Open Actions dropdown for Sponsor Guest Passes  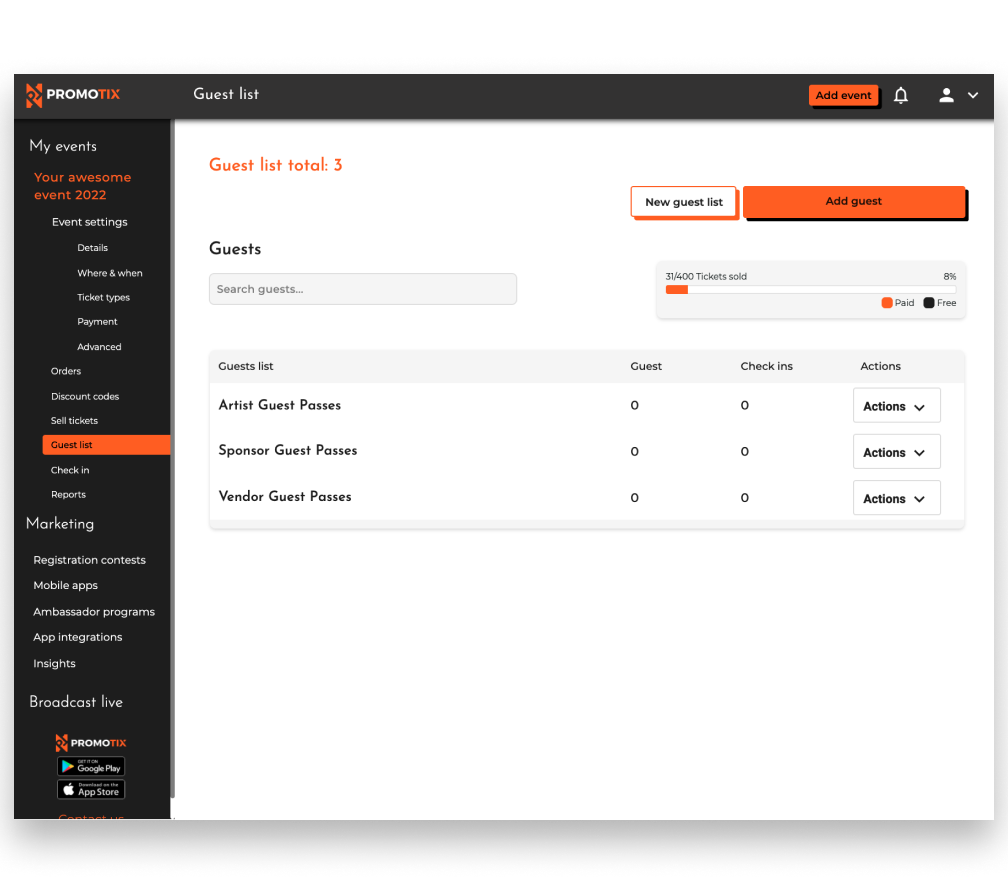coord(896,451)
